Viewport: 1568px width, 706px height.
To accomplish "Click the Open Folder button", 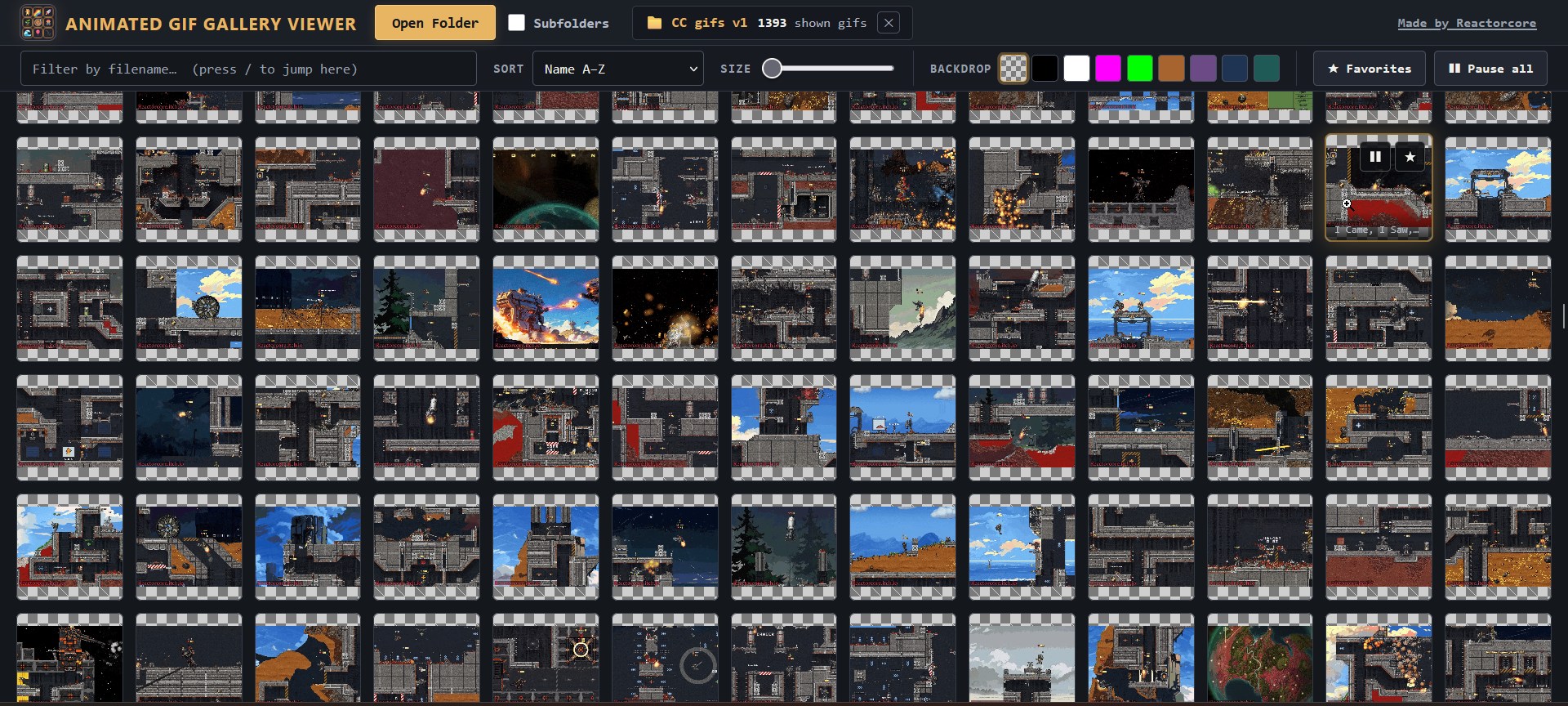I will tap(434, 23).
